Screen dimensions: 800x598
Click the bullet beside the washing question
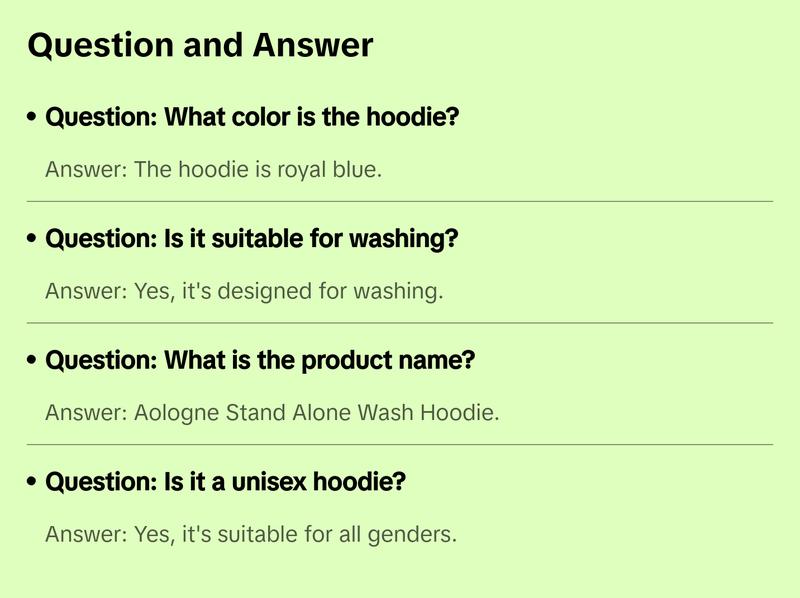32,240
